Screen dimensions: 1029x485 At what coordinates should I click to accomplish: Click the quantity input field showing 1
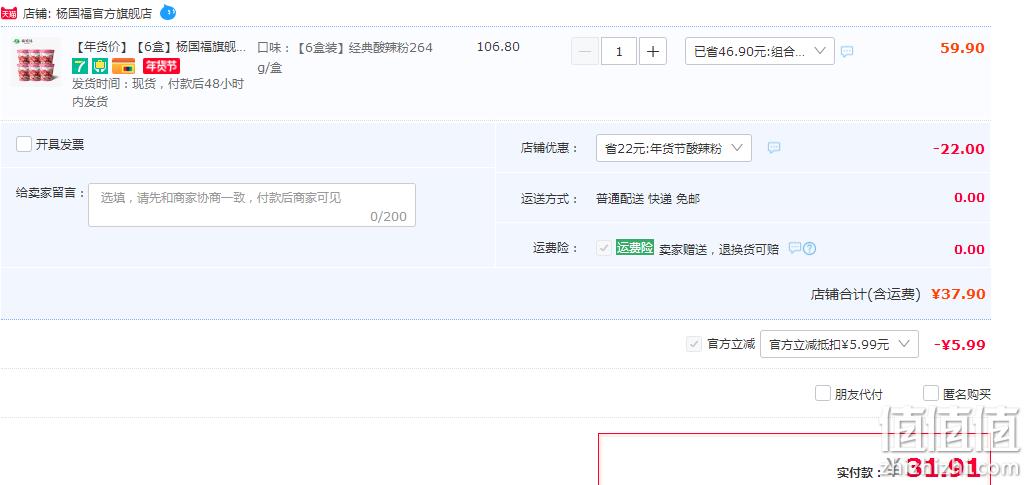point(619,51)
